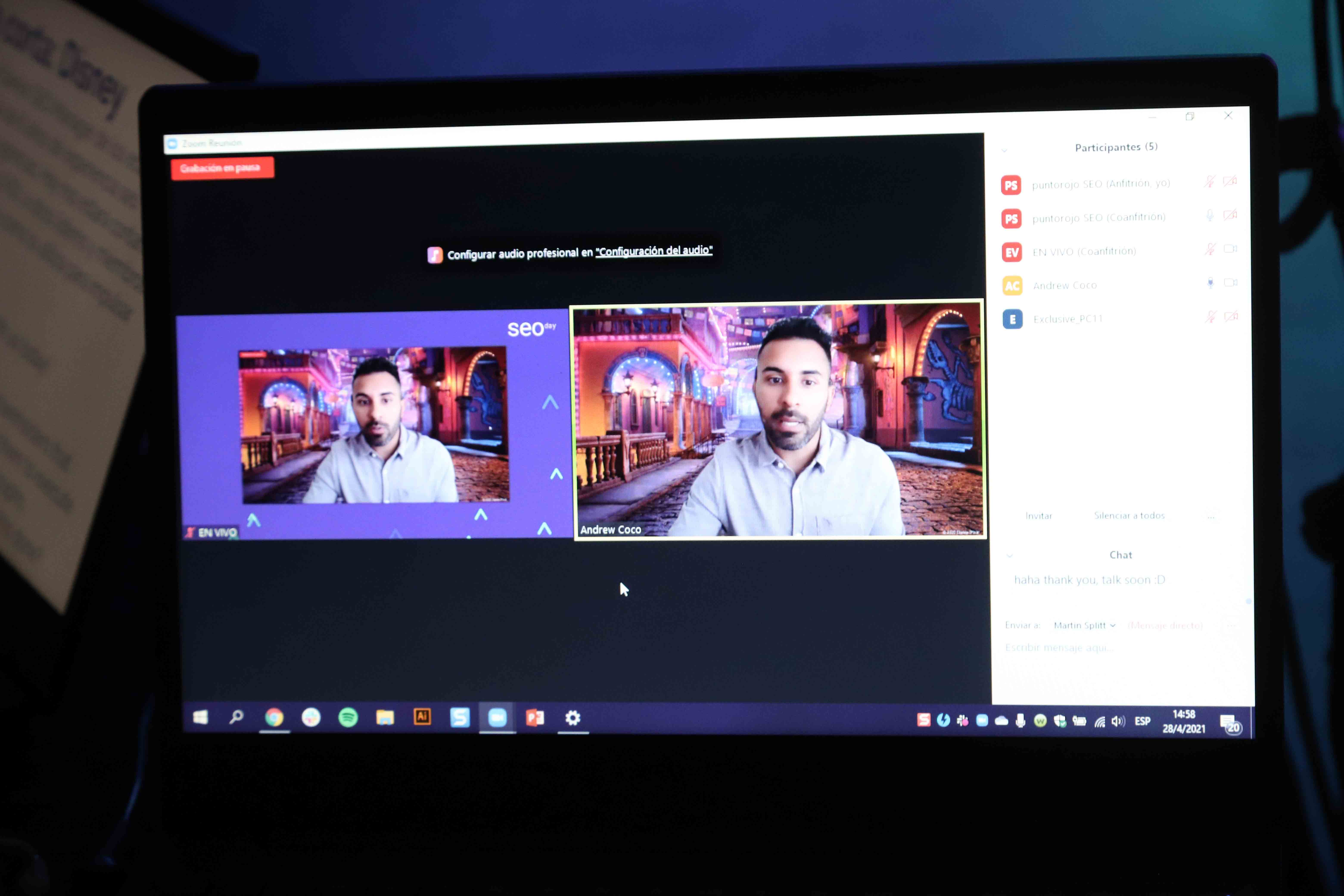Click the professional audio music-note icon
The width and height of the screenshot is (1344, 896).
point(435,255)
